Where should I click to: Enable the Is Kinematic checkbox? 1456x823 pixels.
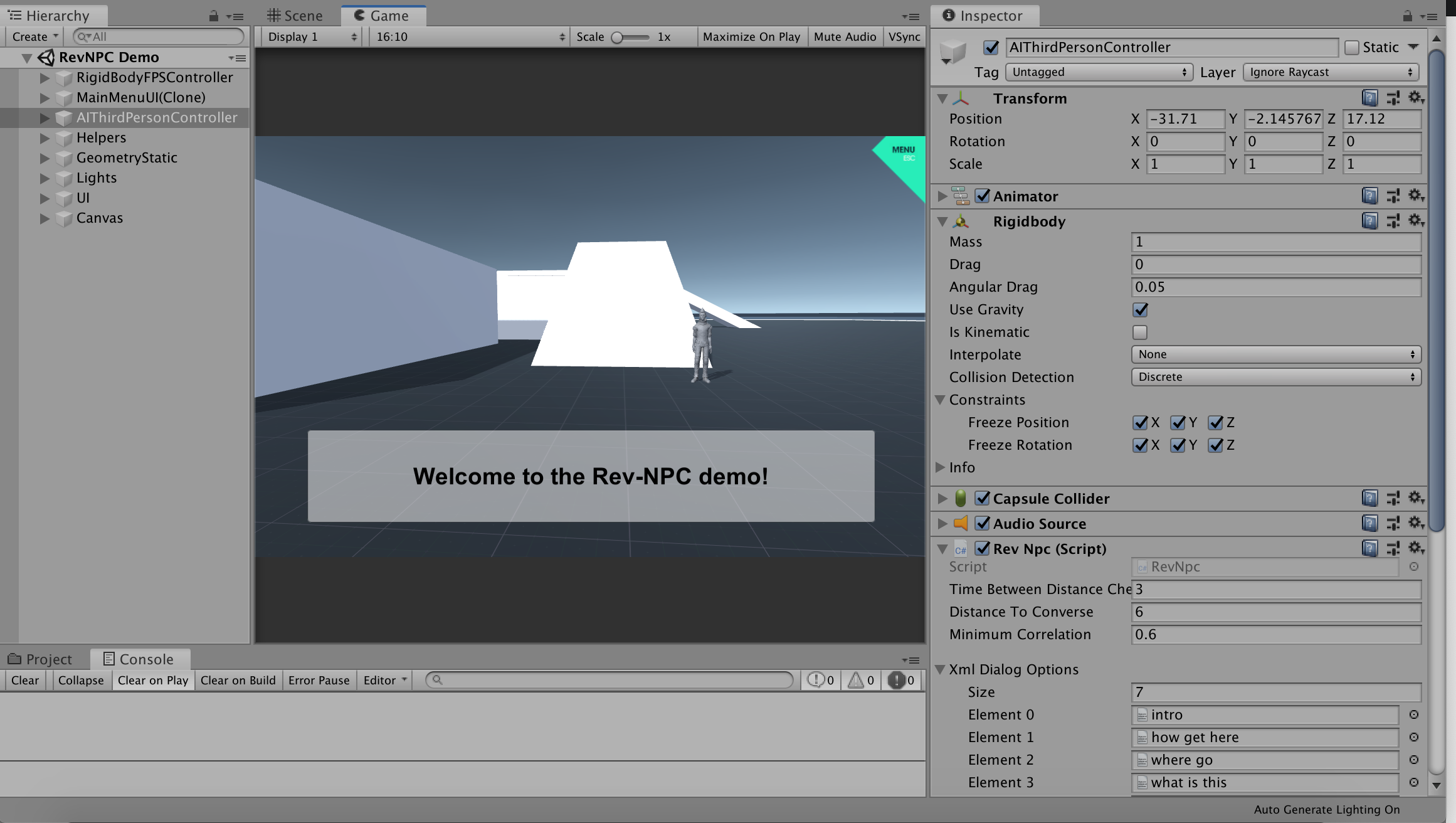(x=1140, y=332)
